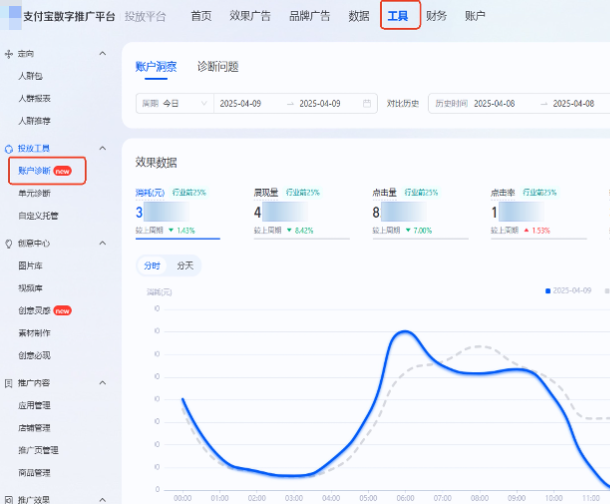This screenshot has width=610, height=504.
Task: Click the new badge beside 账户诊断
Action: coord(62,171)
